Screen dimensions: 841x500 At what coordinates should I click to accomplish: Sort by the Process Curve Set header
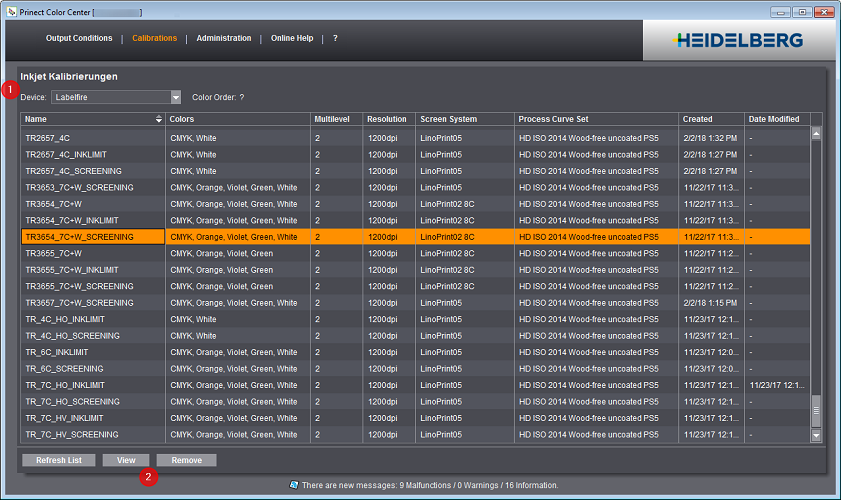596,119
